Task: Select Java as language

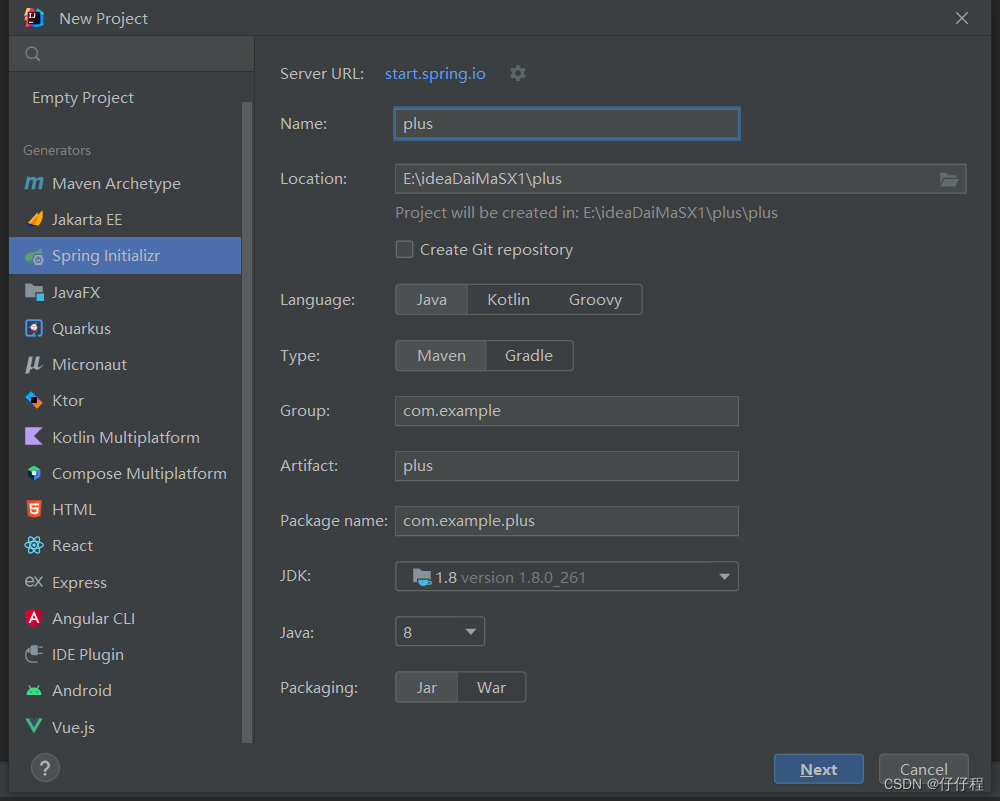Action: tap(432, 300)
